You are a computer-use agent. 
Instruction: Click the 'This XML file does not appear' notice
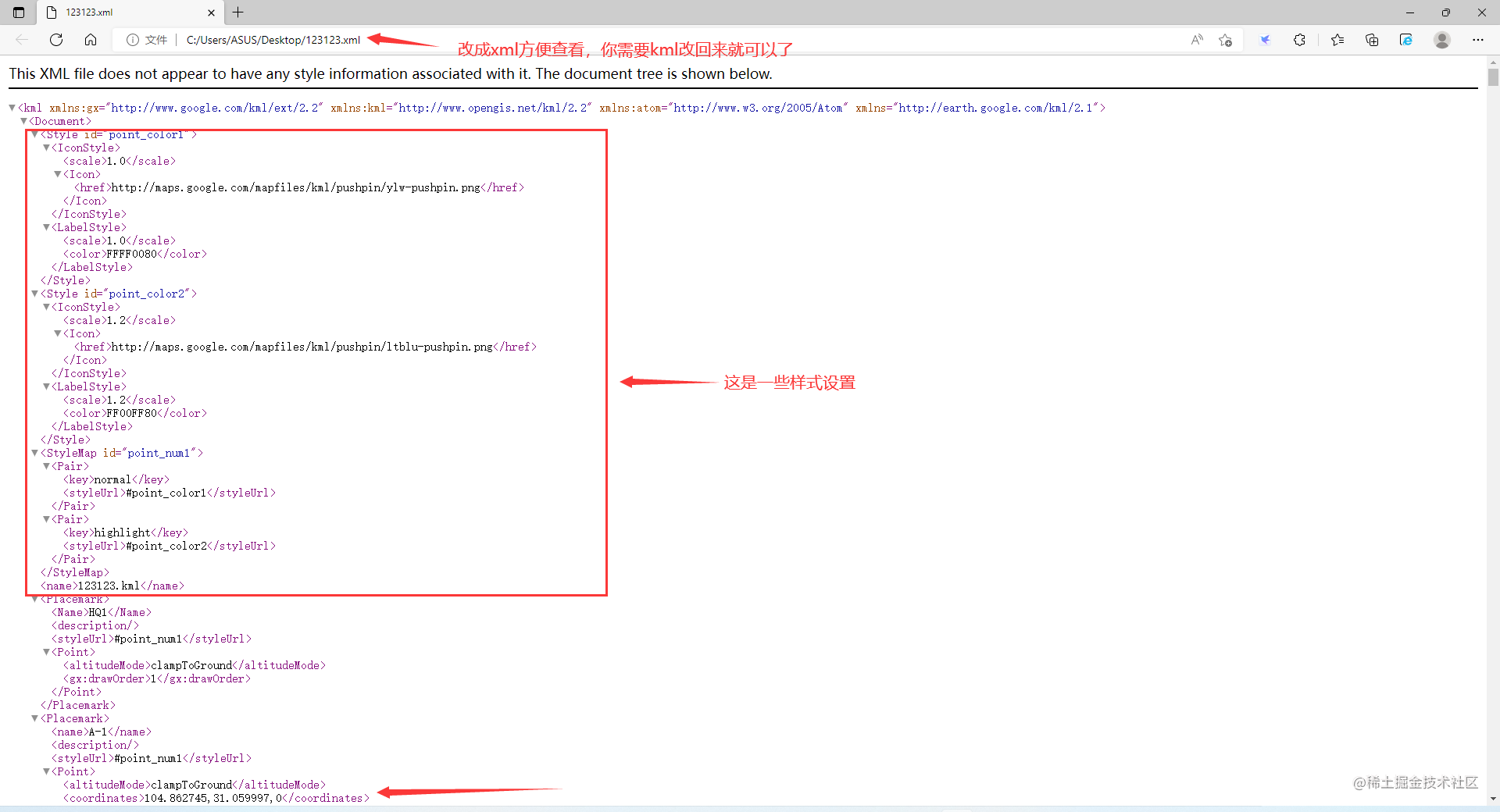click(391, 73)
